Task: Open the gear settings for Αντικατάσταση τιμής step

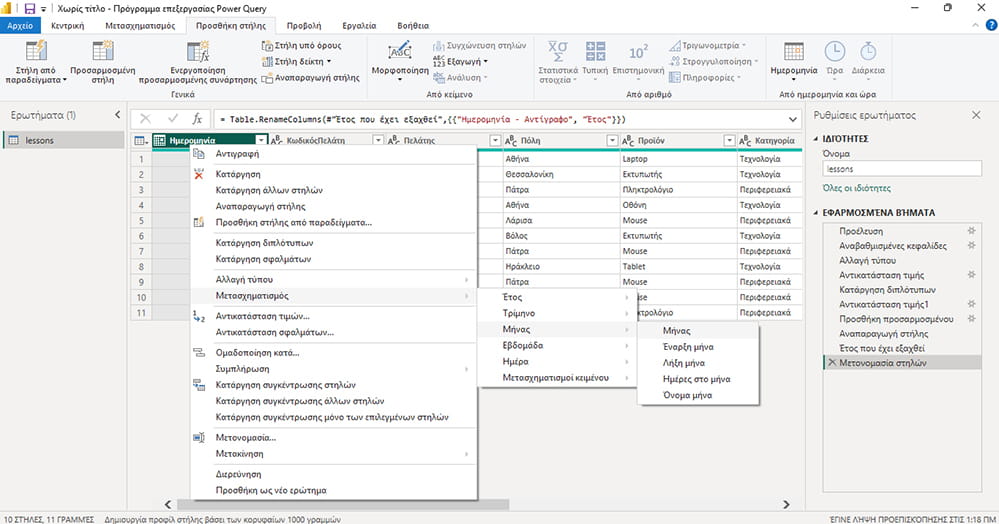Action: (972, 275)
